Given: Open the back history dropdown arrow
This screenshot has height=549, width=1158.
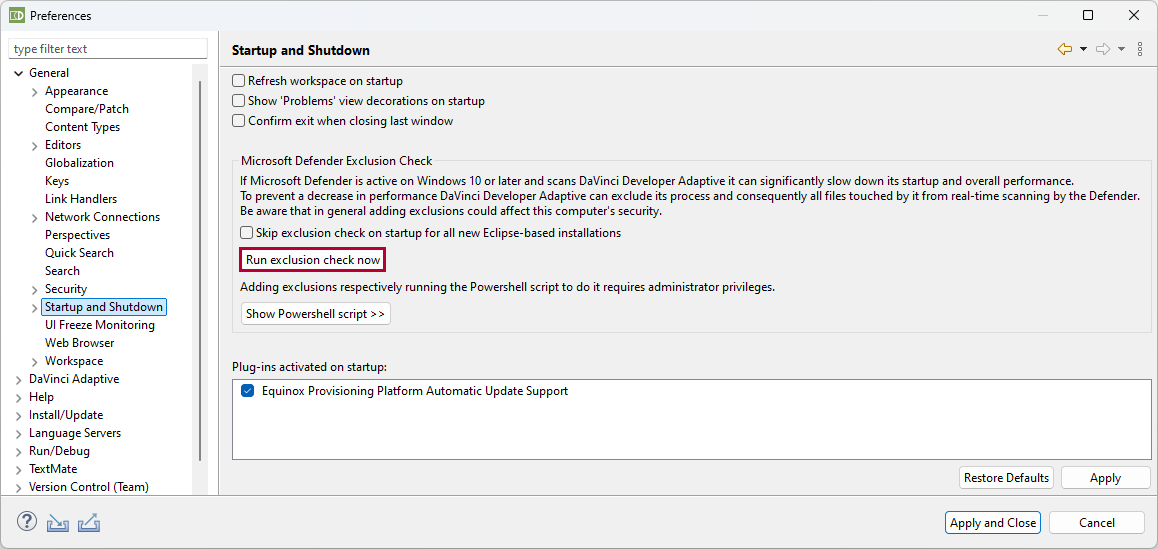Looking at the screenshot, I should (1083, 50).
